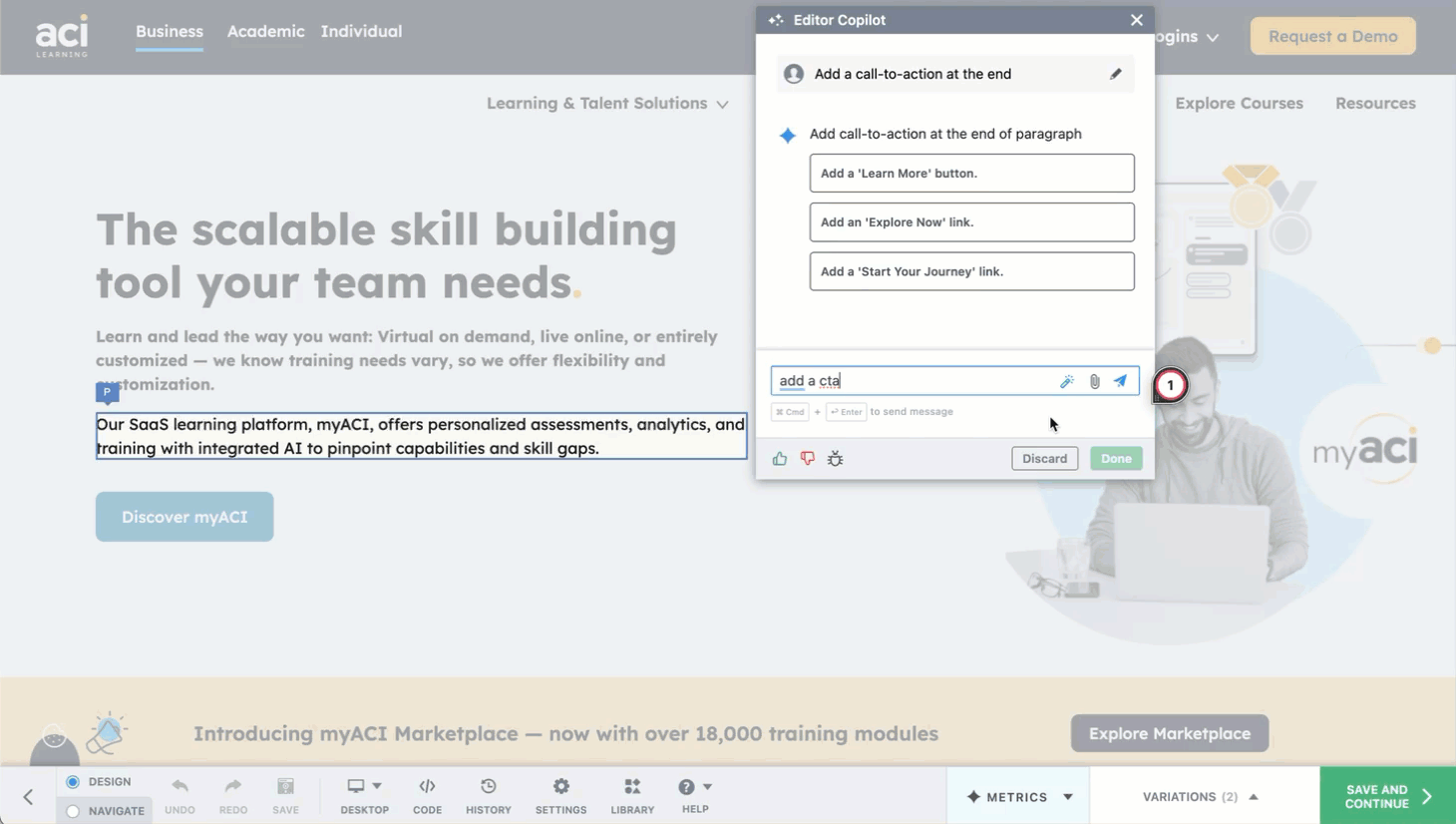Give thumbs up feedback
Viewport: 1456px width, 824px height.
tap(780, 459)
